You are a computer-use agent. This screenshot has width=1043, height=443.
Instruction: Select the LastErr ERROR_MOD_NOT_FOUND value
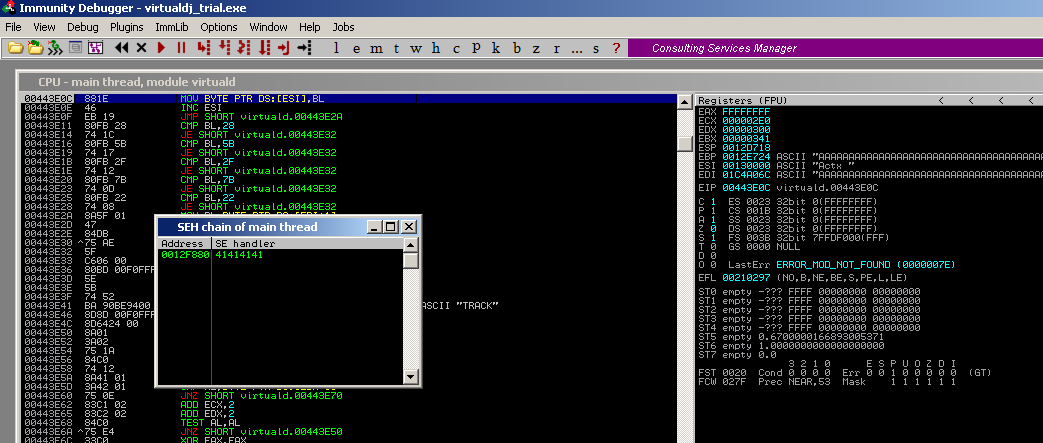coord(863,264)
